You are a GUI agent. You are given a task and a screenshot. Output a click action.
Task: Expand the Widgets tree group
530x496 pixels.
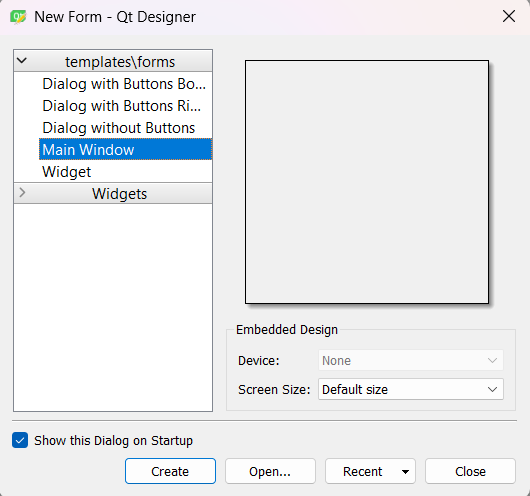pyautogui.click(x=22, y=193)
